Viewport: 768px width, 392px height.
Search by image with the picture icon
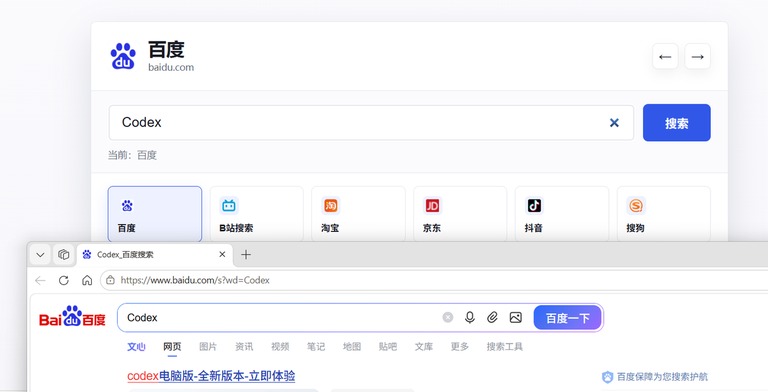[516, 318]
